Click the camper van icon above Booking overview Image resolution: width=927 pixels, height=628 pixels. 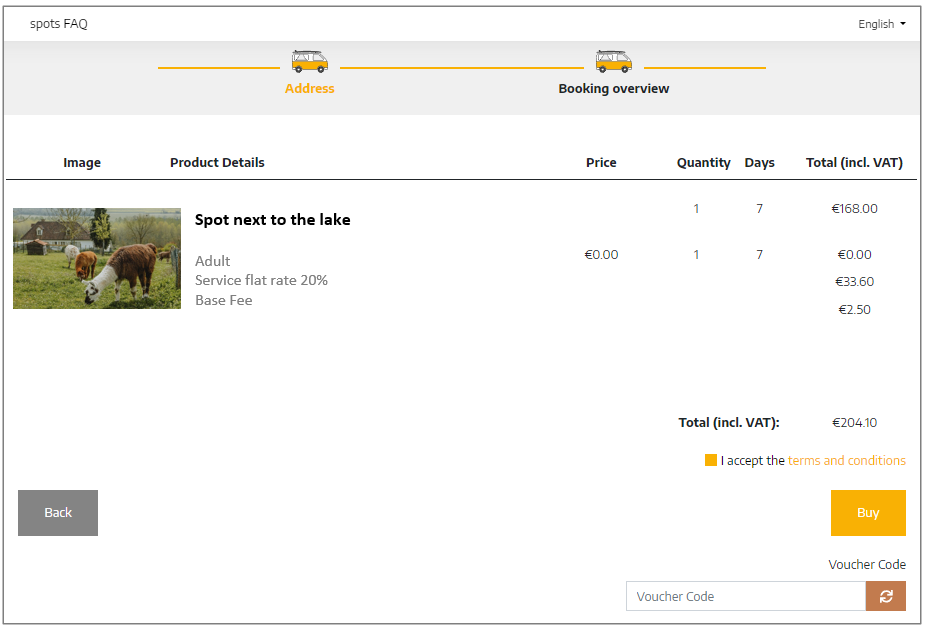coord(614,61)
